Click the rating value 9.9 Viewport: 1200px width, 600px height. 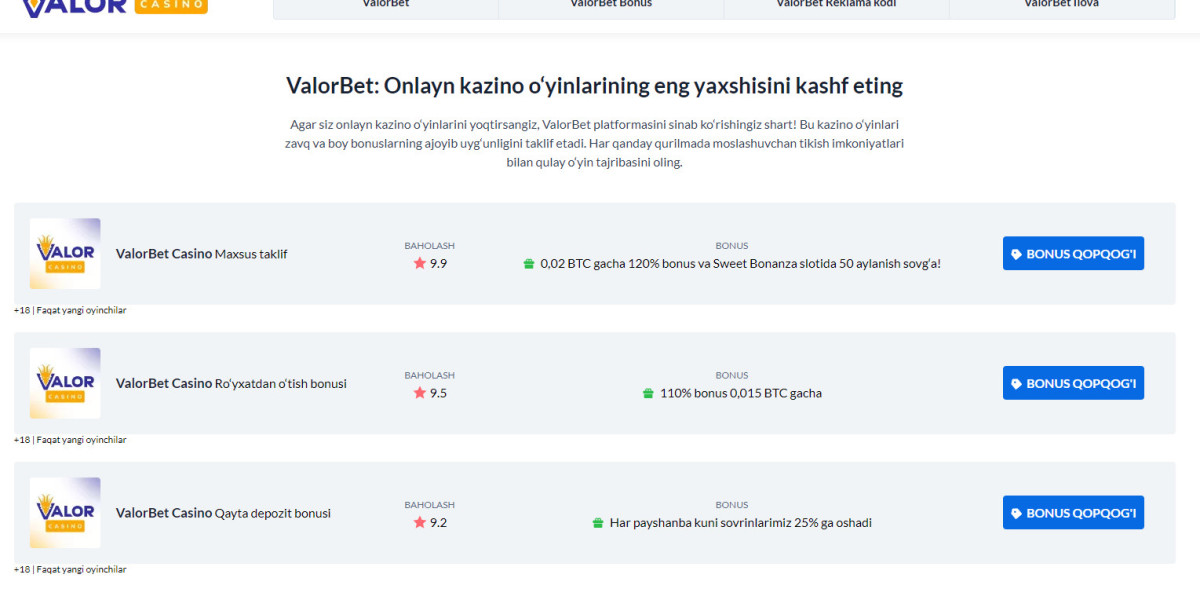pos(438,264)
